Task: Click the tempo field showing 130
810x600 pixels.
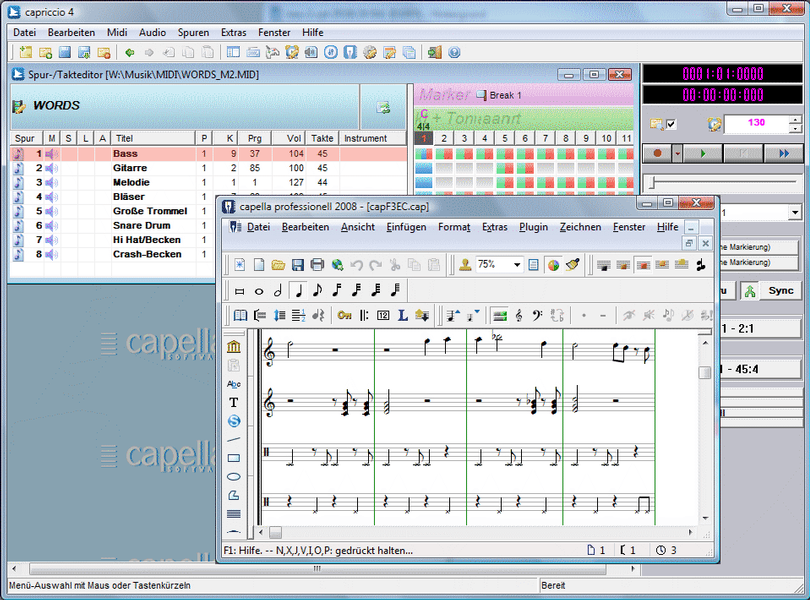Action: click(756, 123)
